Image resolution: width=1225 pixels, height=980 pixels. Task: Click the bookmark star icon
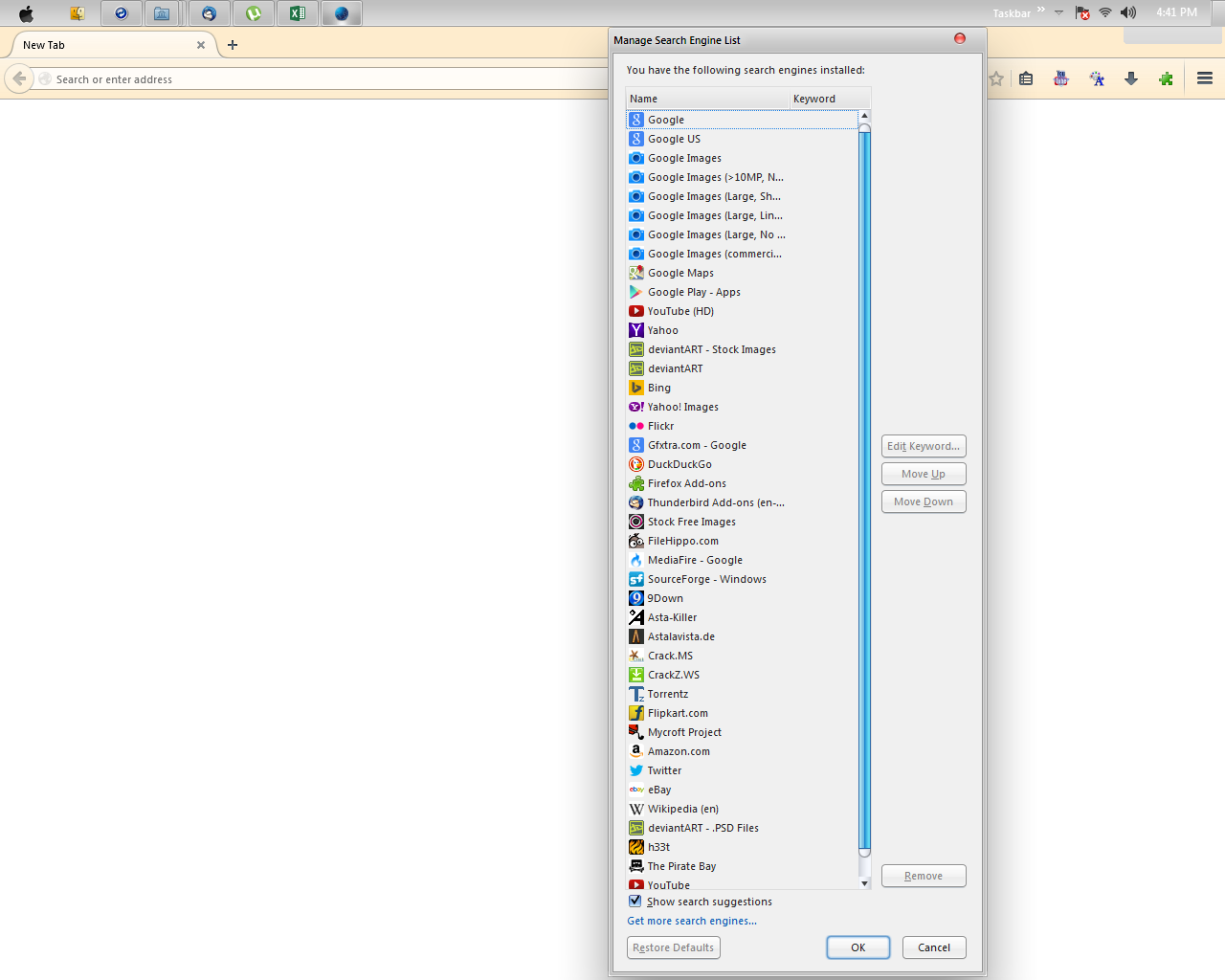996,78
